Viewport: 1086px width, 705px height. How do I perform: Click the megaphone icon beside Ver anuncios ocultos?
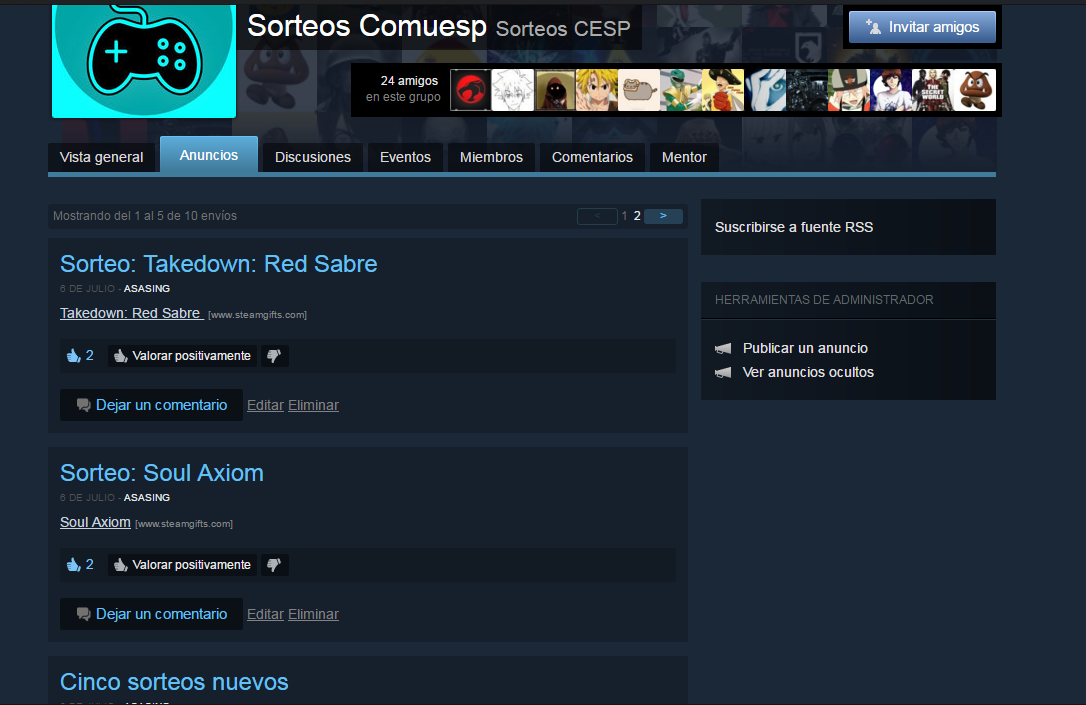723,373
